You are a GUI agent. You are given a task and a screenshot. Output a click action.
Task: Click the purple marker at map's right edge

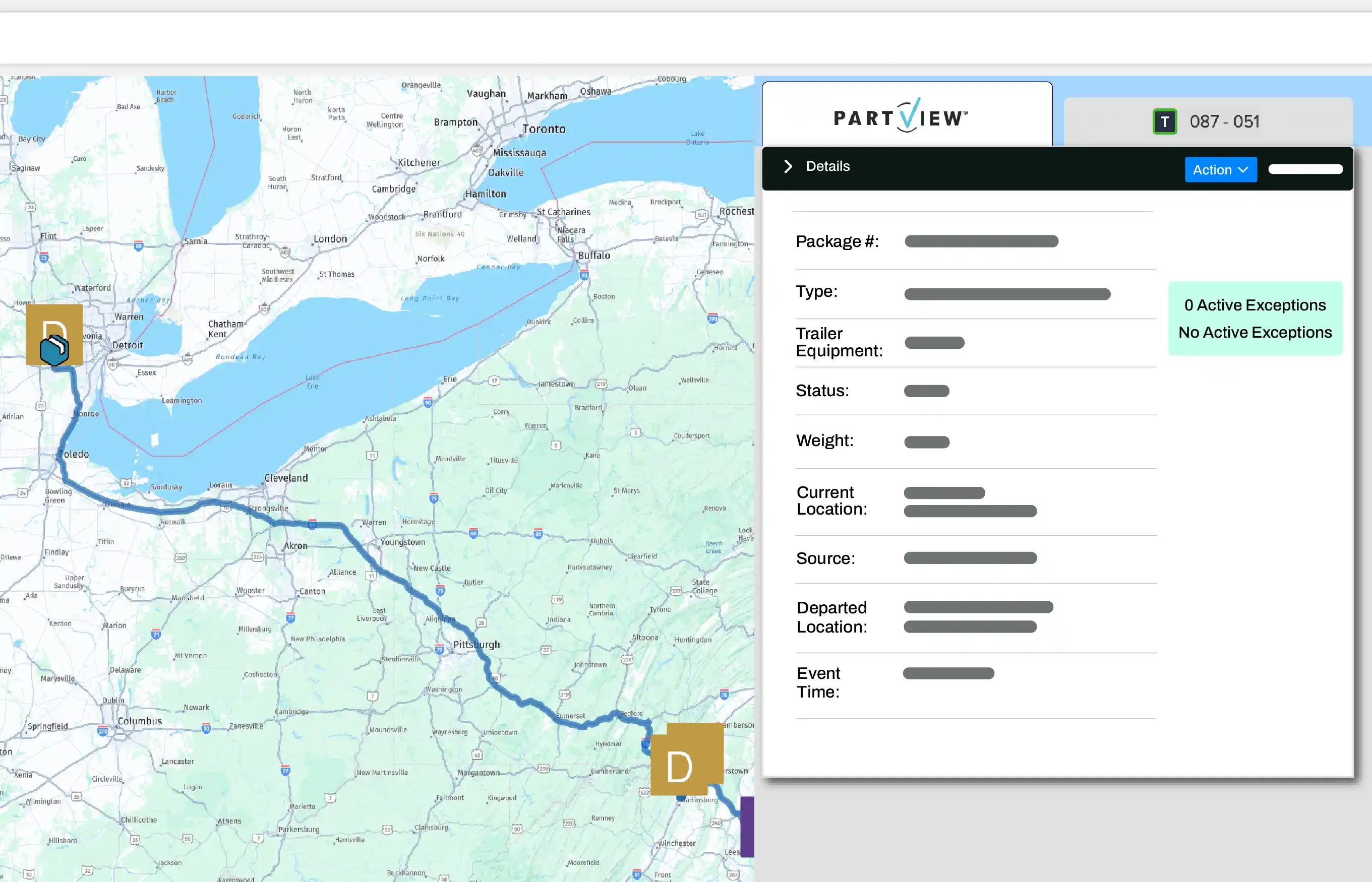[747, 826]
